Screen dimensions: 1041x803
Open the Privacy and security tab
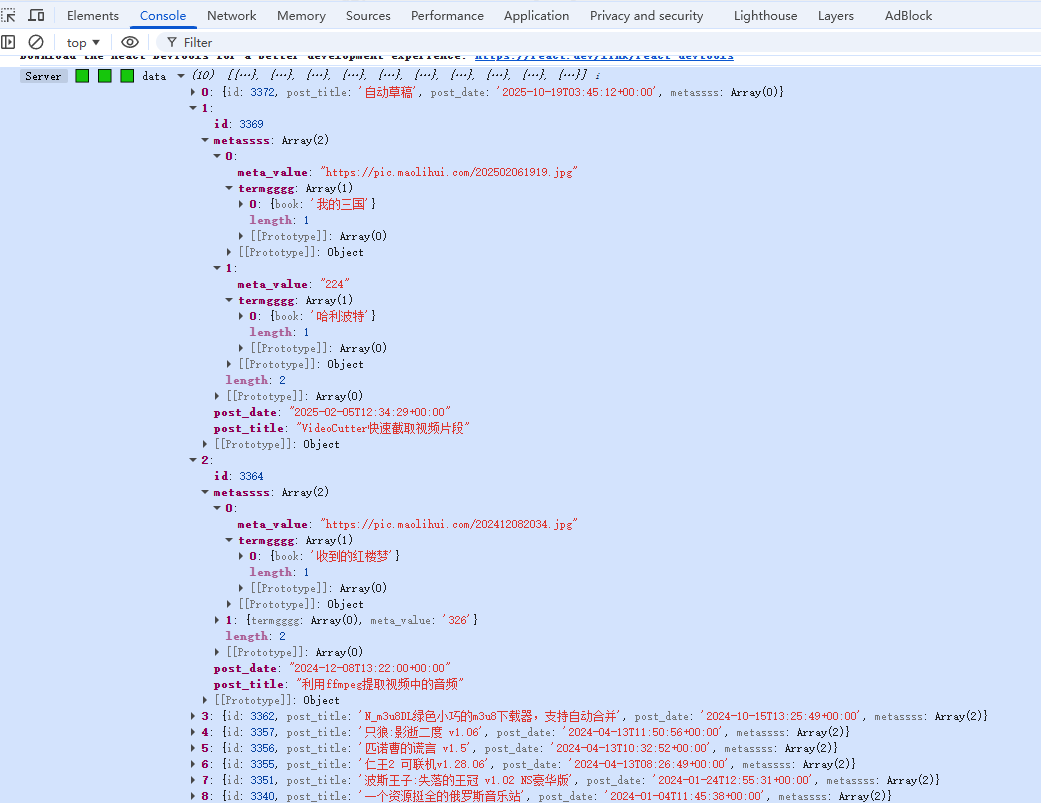647,15
